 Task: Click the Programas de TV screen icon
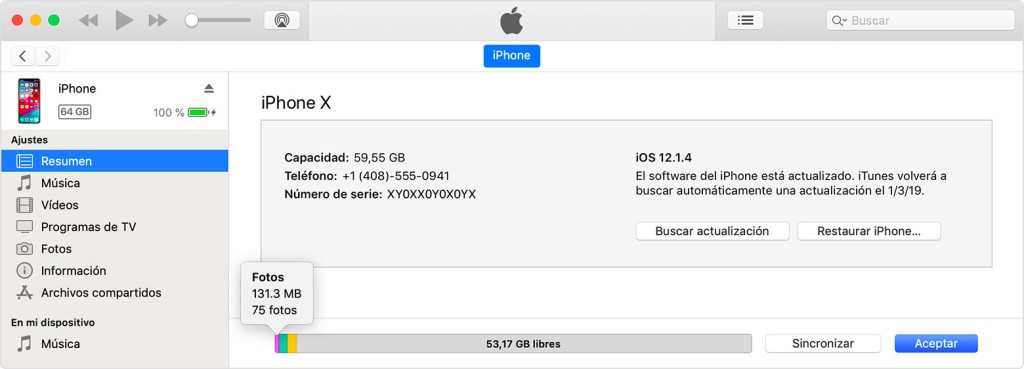click(25, 227)
